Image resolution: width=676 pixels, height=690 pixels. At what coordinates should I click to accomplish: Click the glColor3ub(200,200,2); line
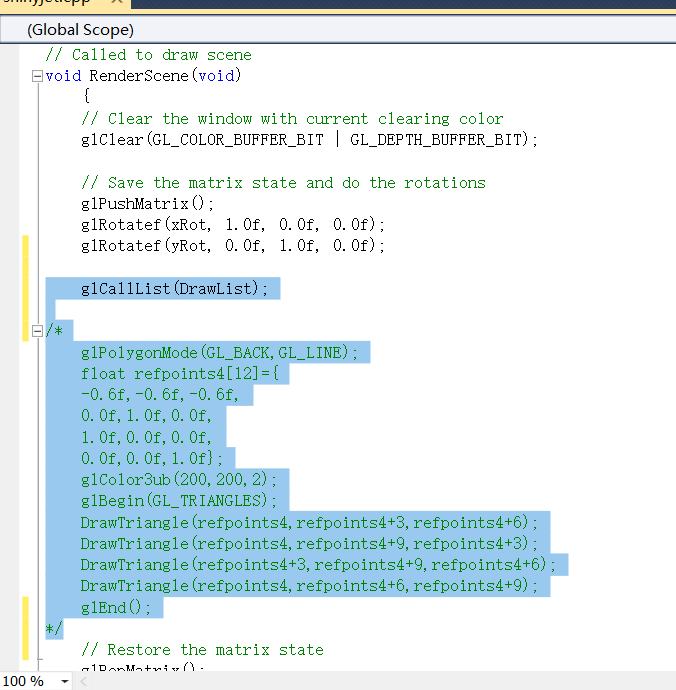[x=179, y=480]
